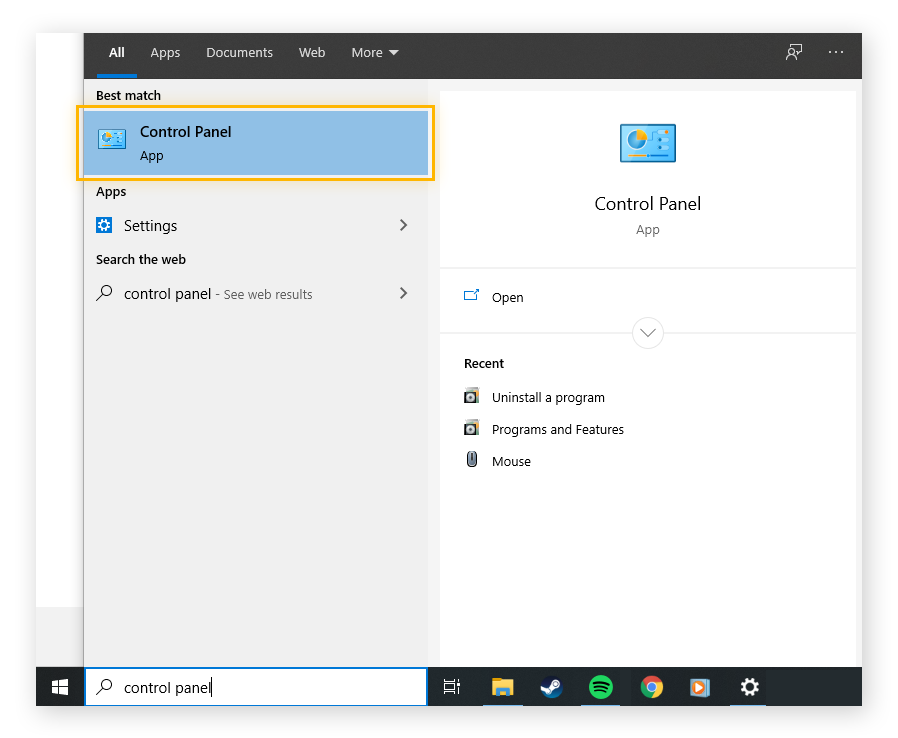
Task: Open Windows Settings via the gear icon
Action: [748, 687]
